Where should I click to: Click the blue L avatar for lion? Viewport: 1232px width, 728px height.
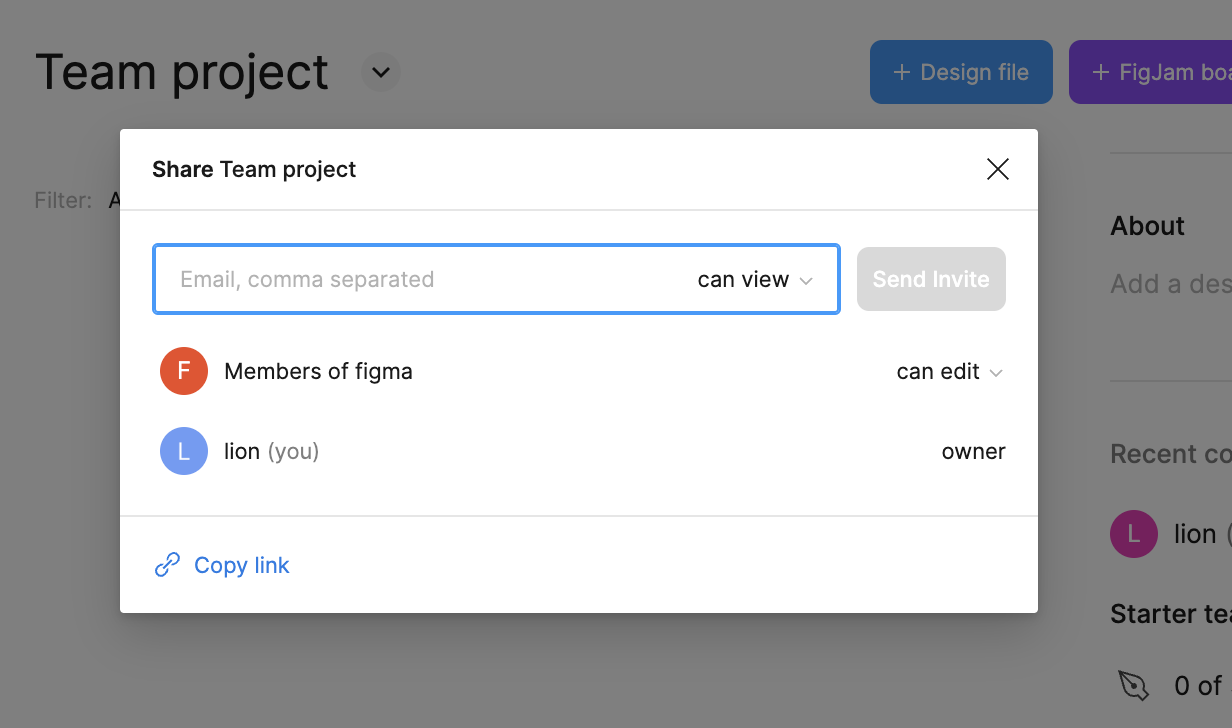184,451
